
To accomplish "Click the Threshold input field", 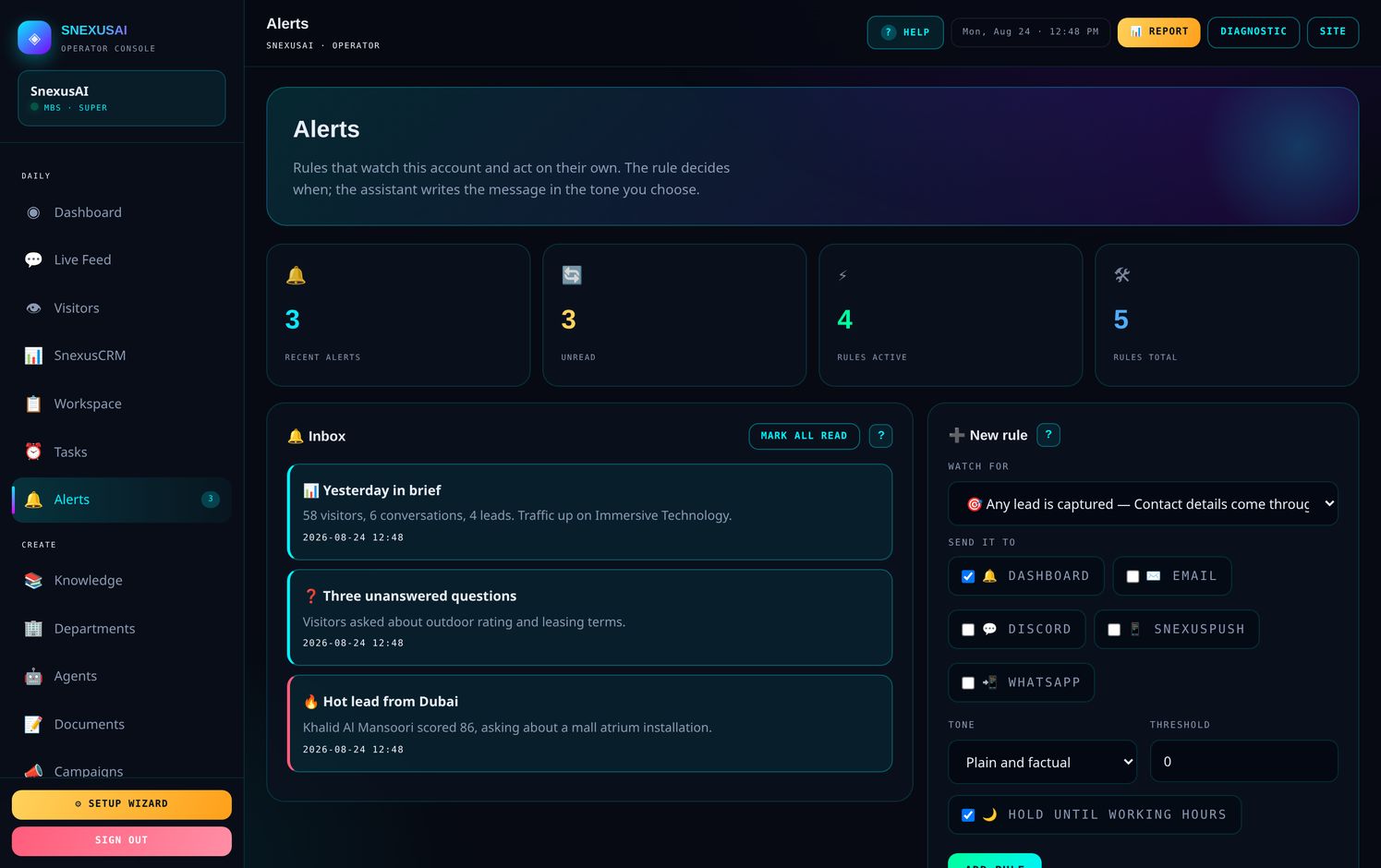I will click(x=1243, y=762).
